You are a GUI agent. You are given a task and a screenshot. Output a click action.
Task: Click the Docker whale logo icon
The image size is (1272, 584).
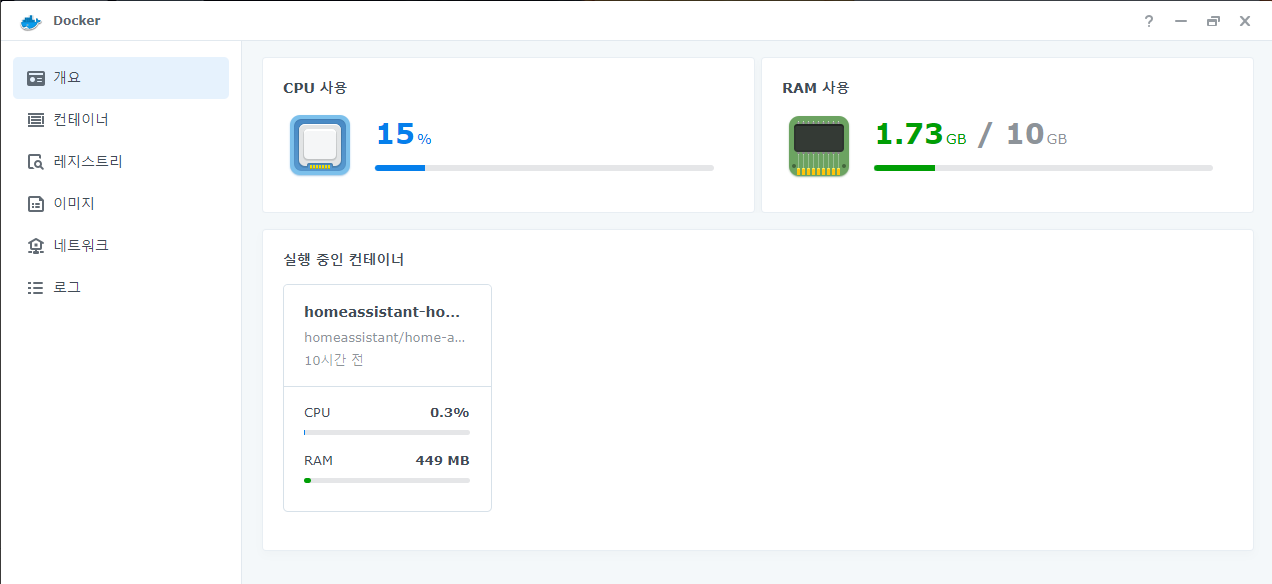point(31,21)
